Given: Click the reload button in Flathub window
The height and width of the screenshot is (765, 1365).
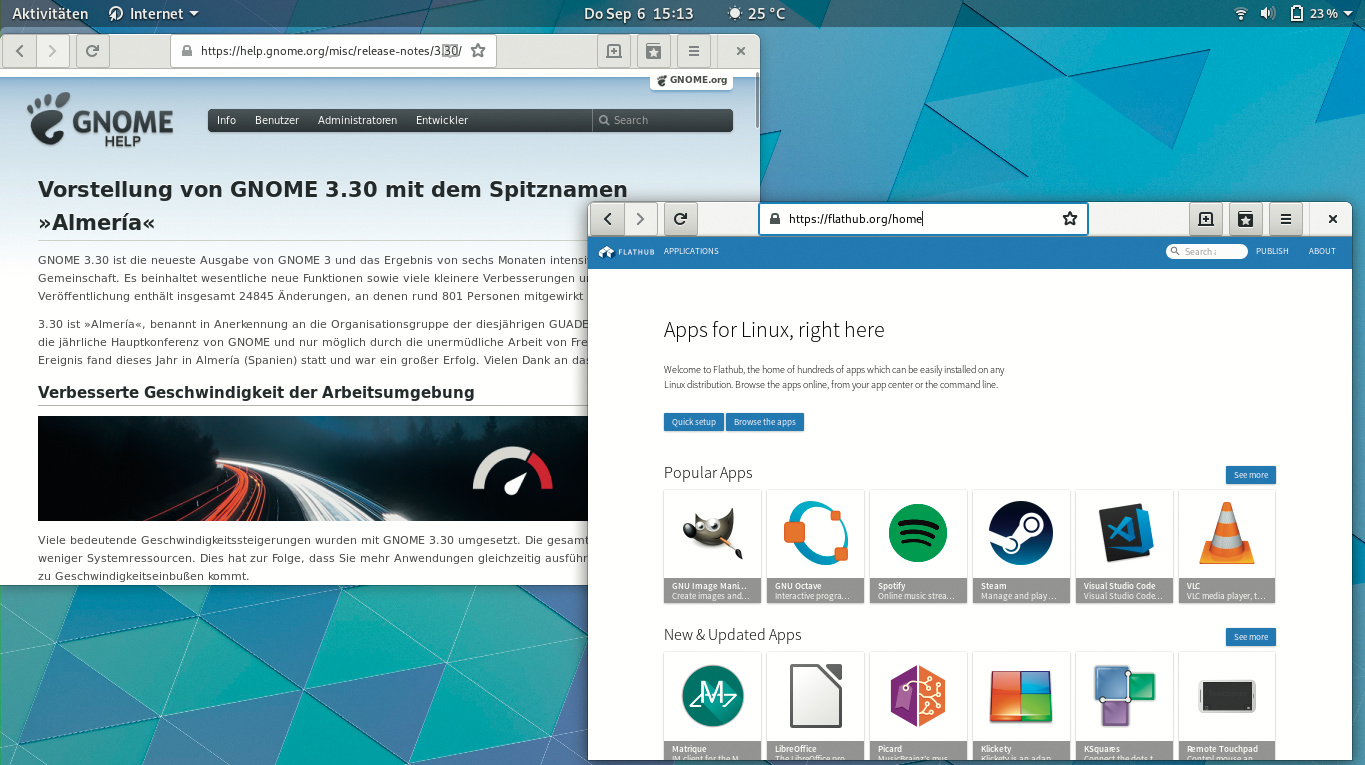Looking at the screenshot, I should point(680,219).
